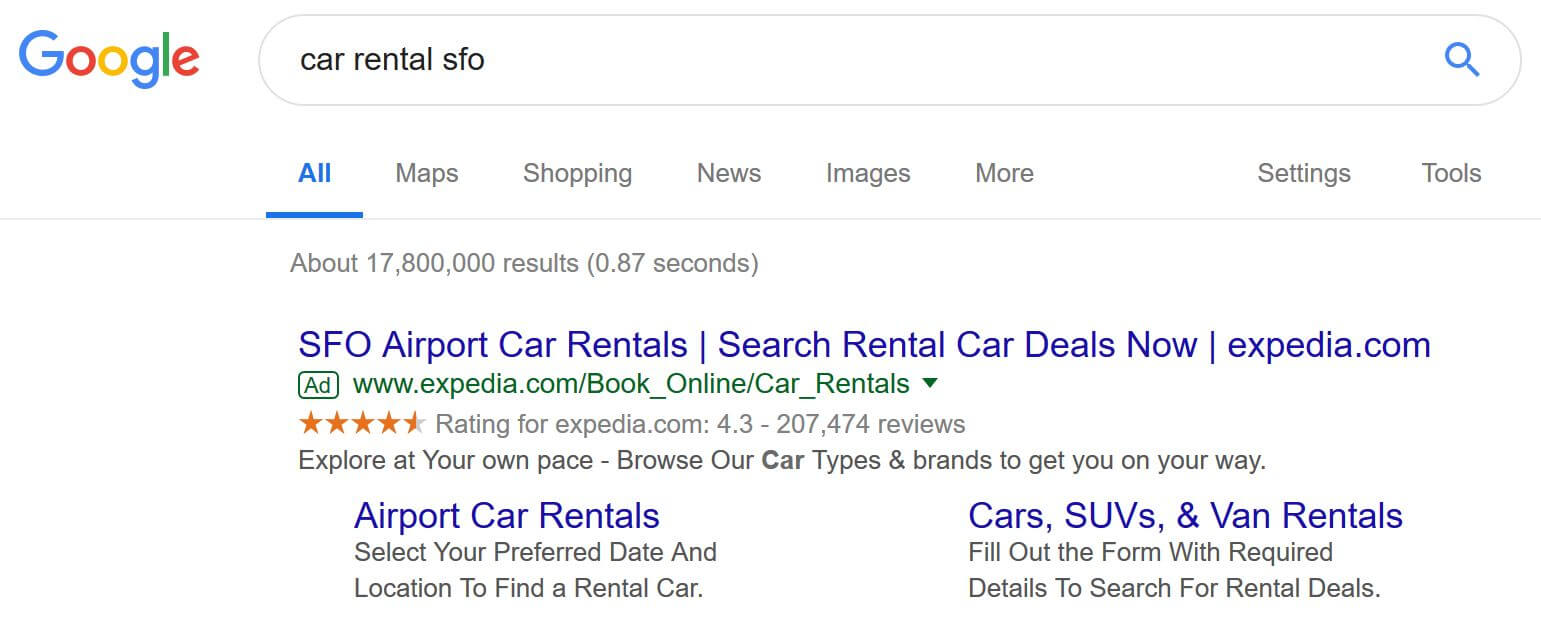The height and width of the screenshot is (635, 1541).
Task: Click the 'About 17,800,000 results' stats text
Action: point(524,263)
